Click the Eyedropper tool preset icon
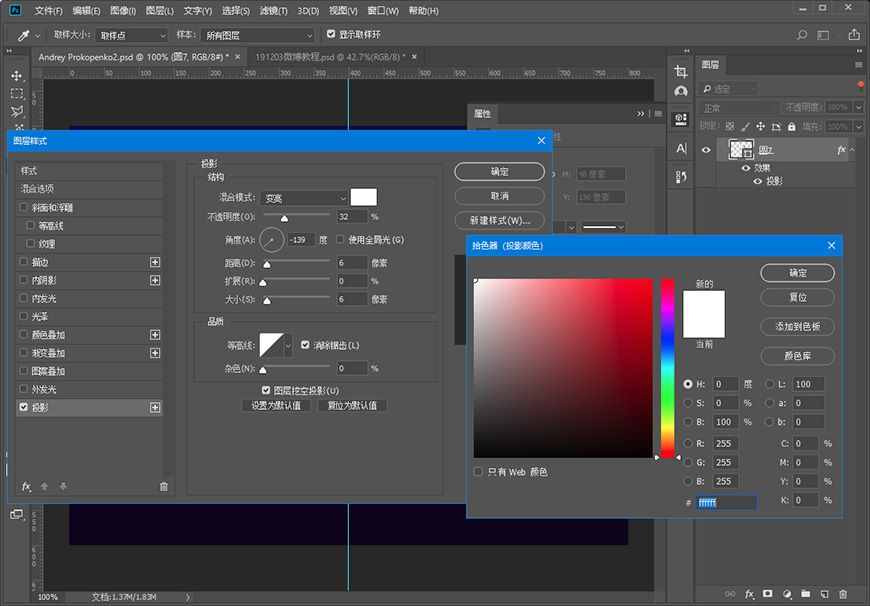 23,36
